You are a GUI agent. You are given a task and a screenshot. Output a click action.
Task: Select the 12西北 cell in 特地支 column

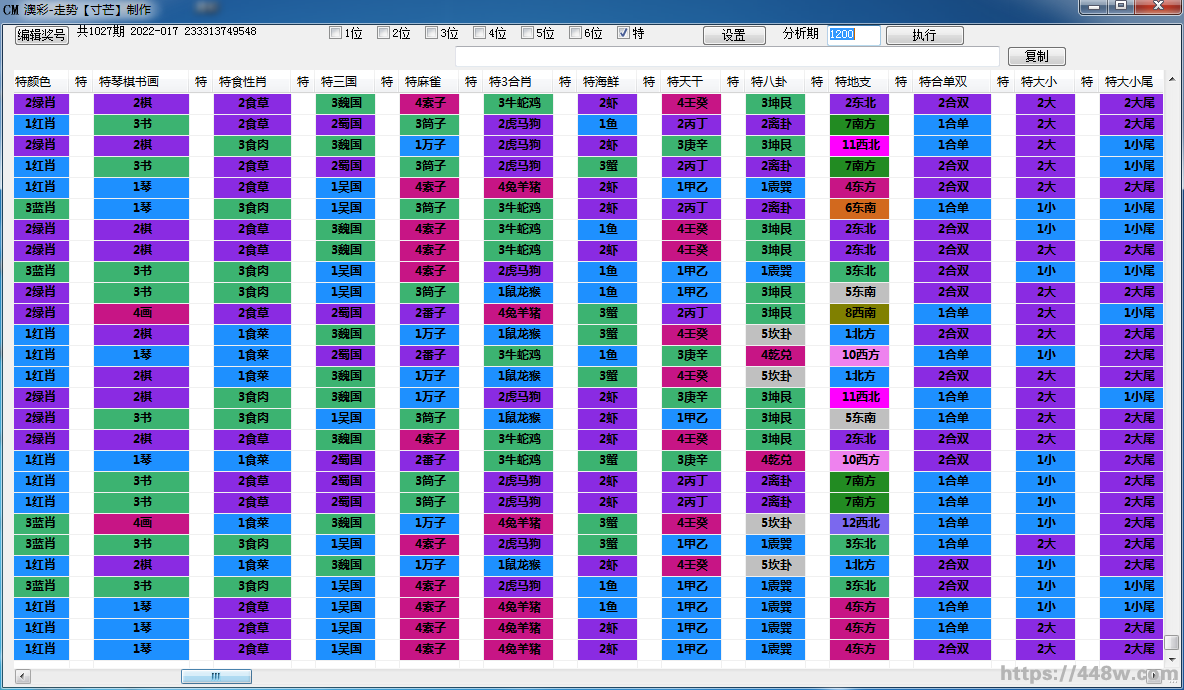click(859, 523)
